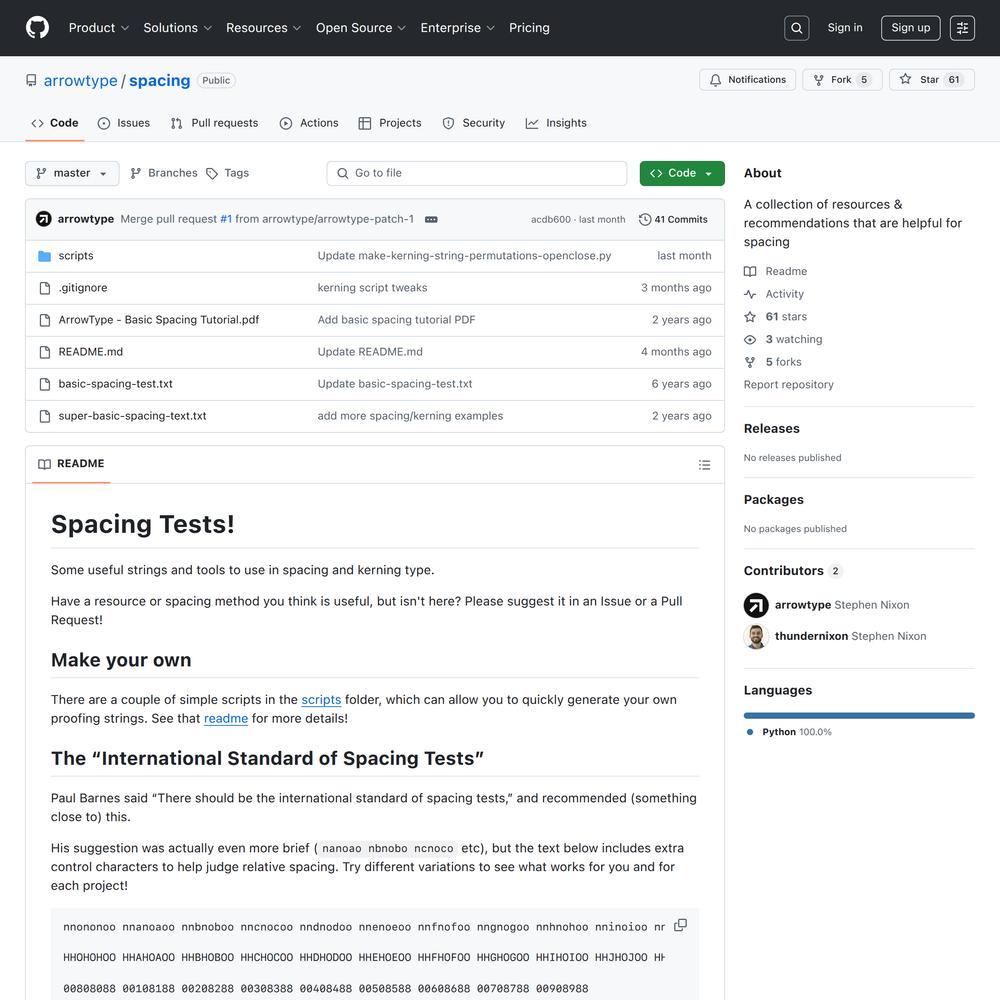This screenshot has height=1000, width=1000.
Task: Click the fork icon beside 5 forks
Action: coord(750,362)
